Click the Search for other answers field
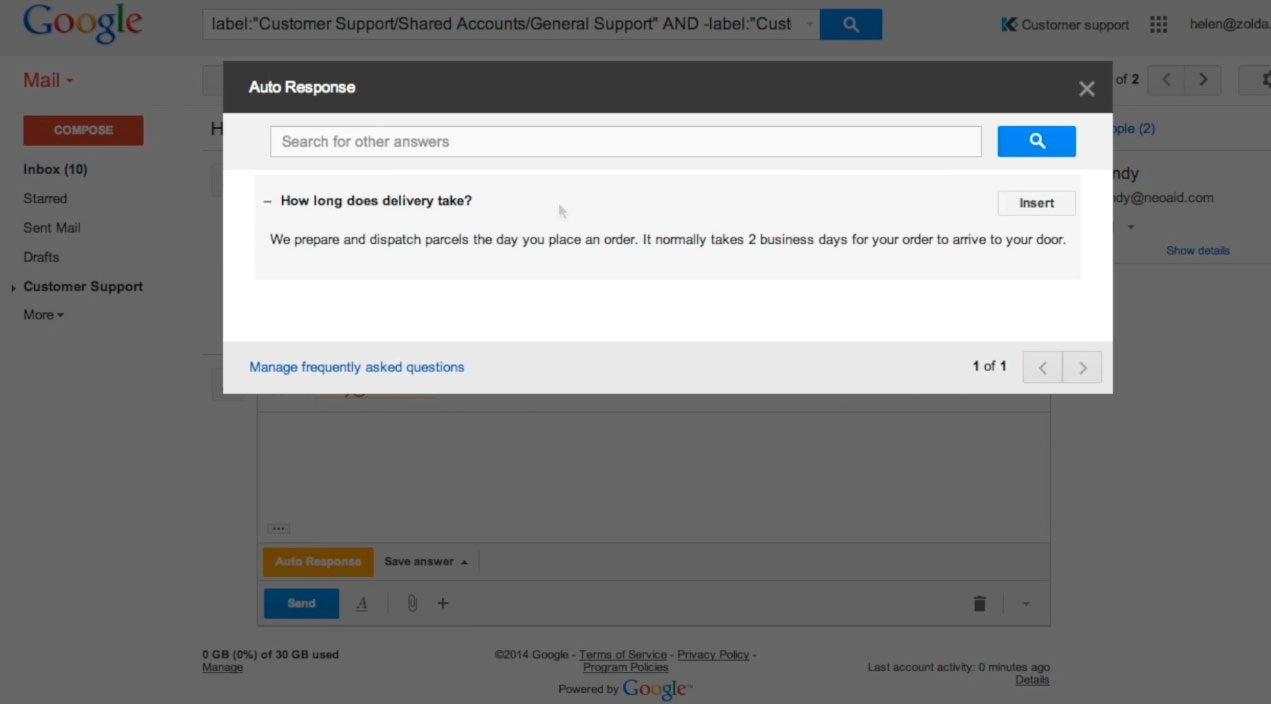1271x704 pixels. (625, 141)
